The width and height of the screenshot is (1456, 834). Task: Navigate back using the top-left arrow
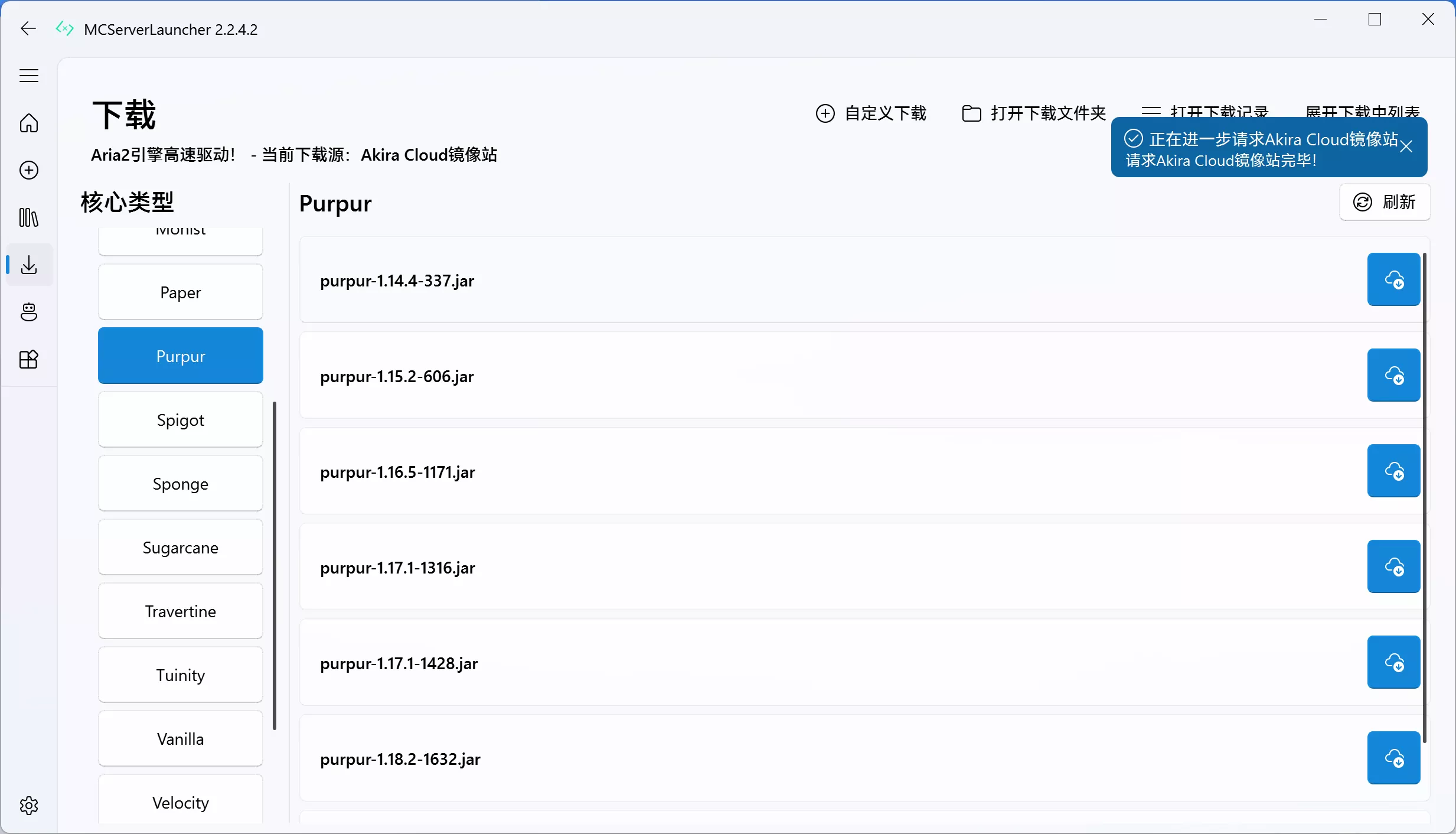27,28
